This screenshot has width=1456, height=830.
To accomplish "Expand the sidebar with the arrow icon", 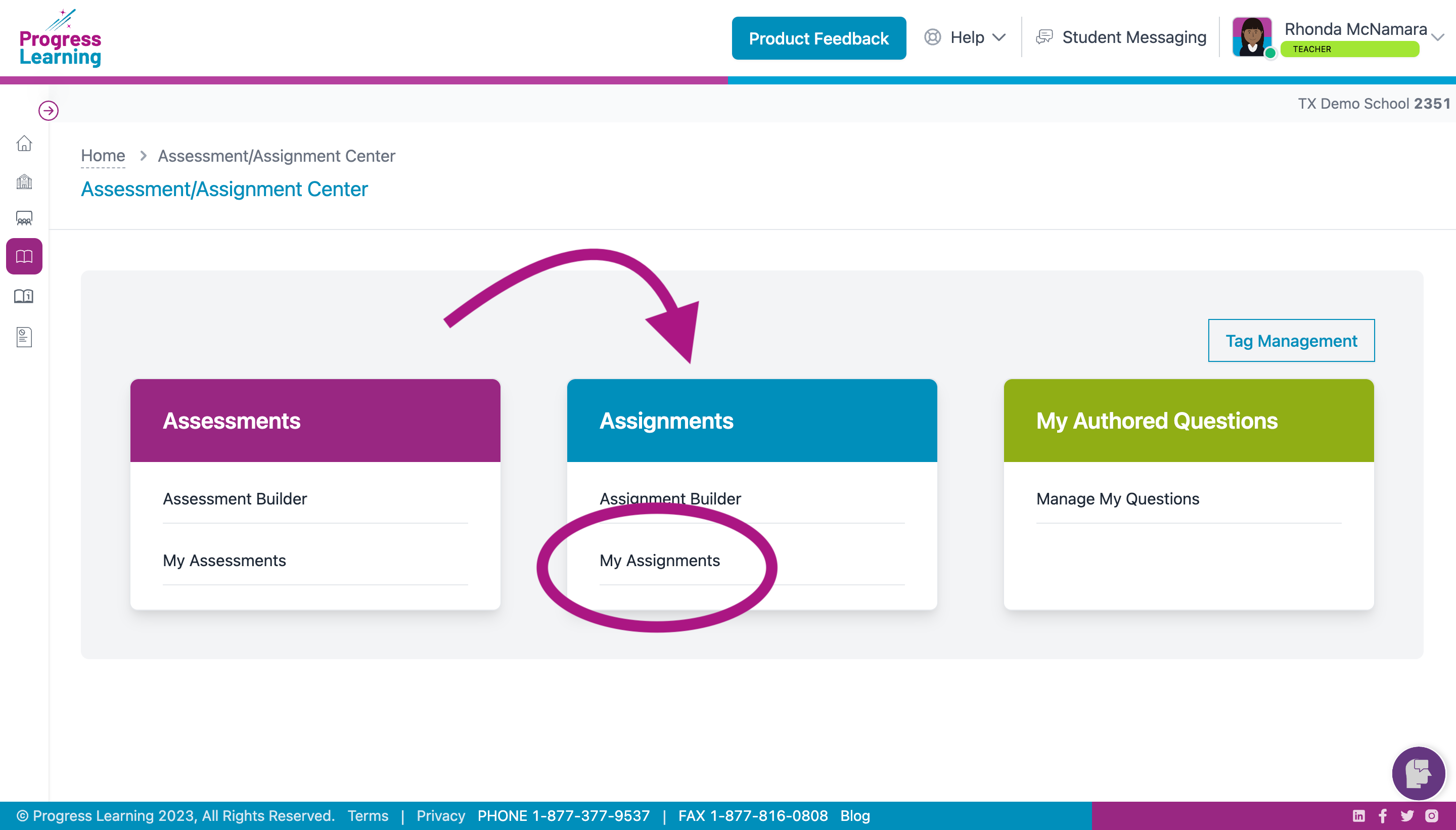I will 49,111.
